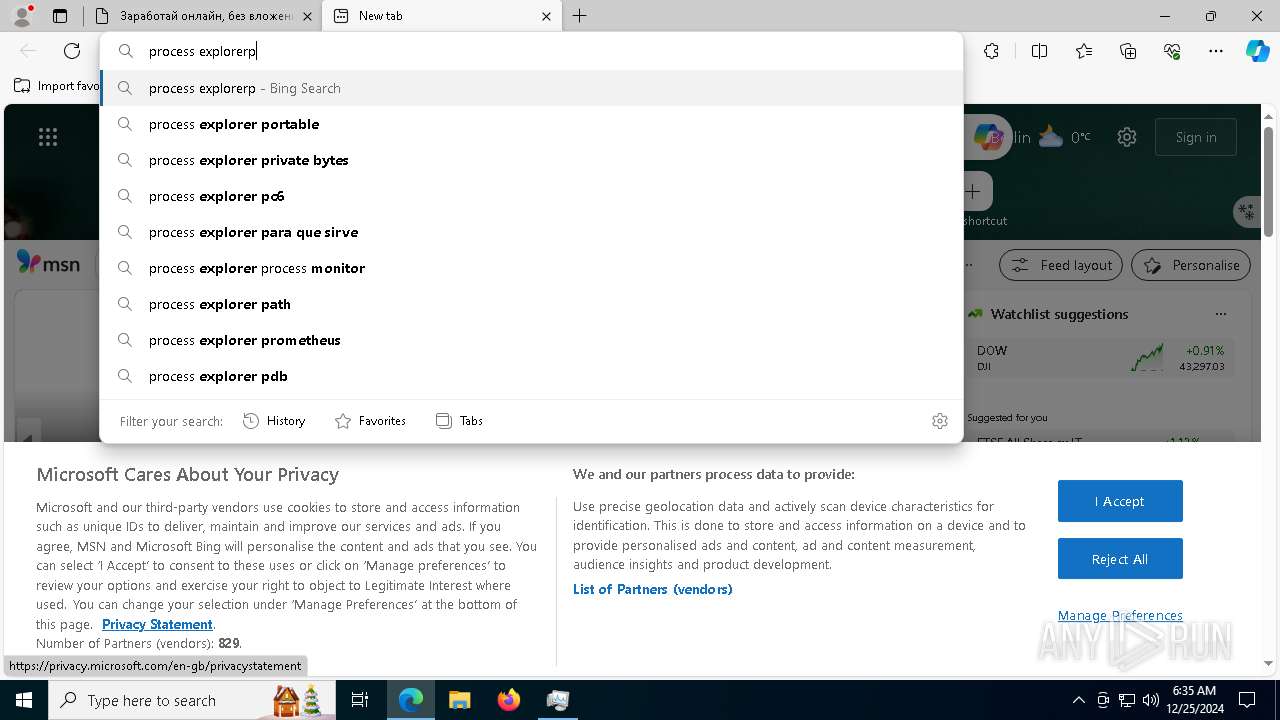The width and height of the screenshot is (1280, 720).
Task: Open Settings and more ellipsis menu
Action: [x=1216, y=51]
